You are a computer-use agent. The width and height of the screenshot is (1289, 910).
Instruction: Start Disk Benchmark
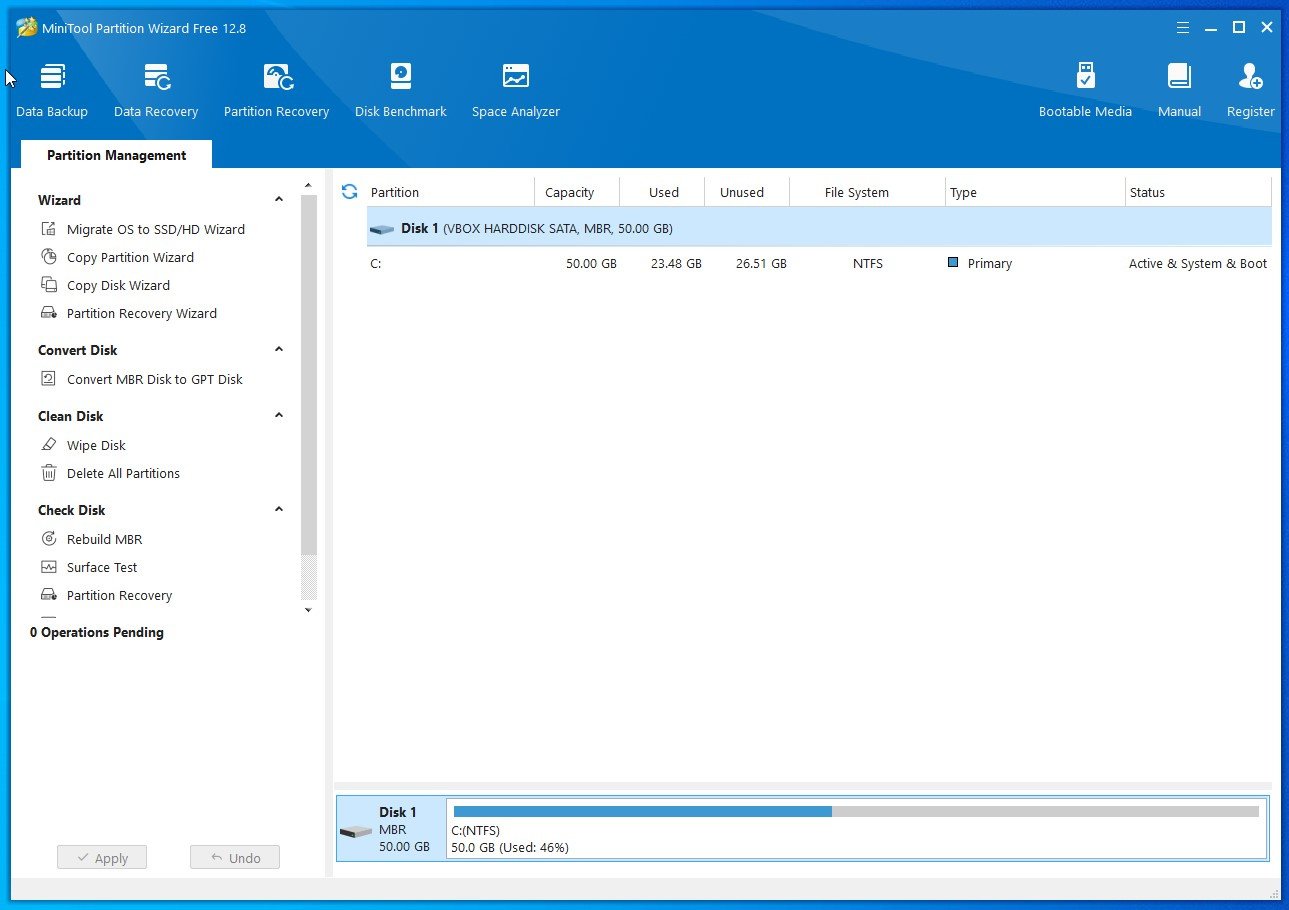pyautogui.click(x=400, y=91)
